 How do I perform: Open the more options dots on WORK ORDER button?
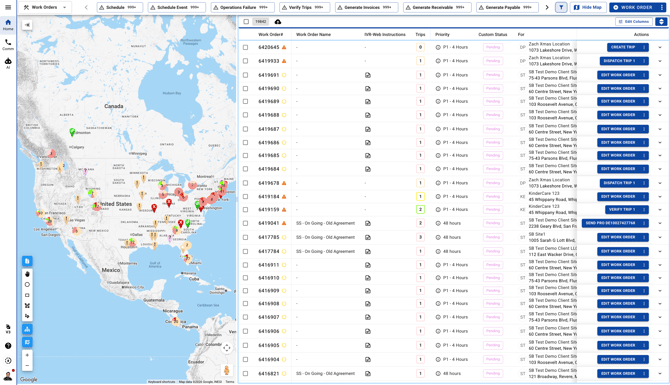click(x=661, y=7)
